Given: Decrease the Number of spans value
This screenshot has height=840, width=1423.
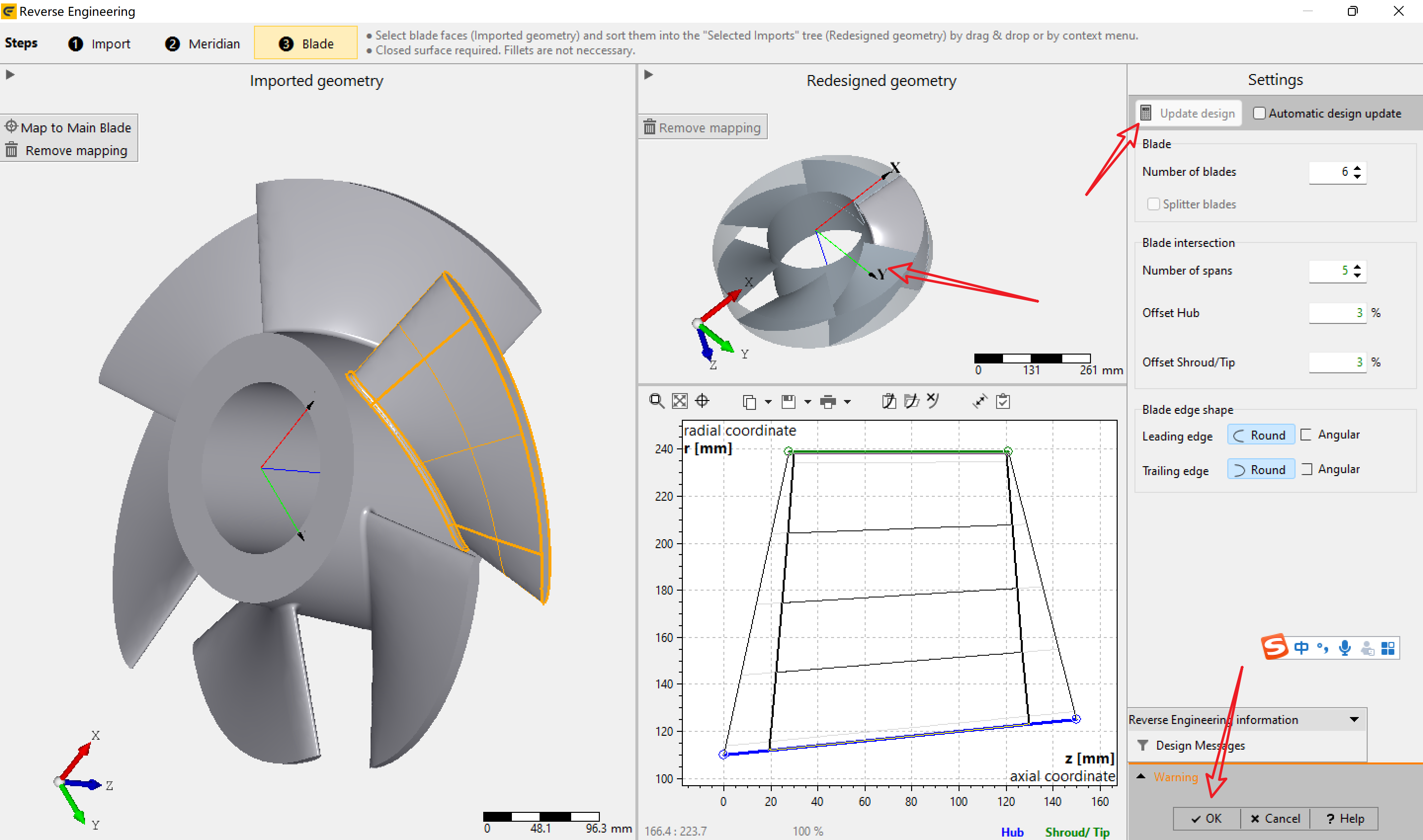Looking at the screenshot, I should [1357, 275].
